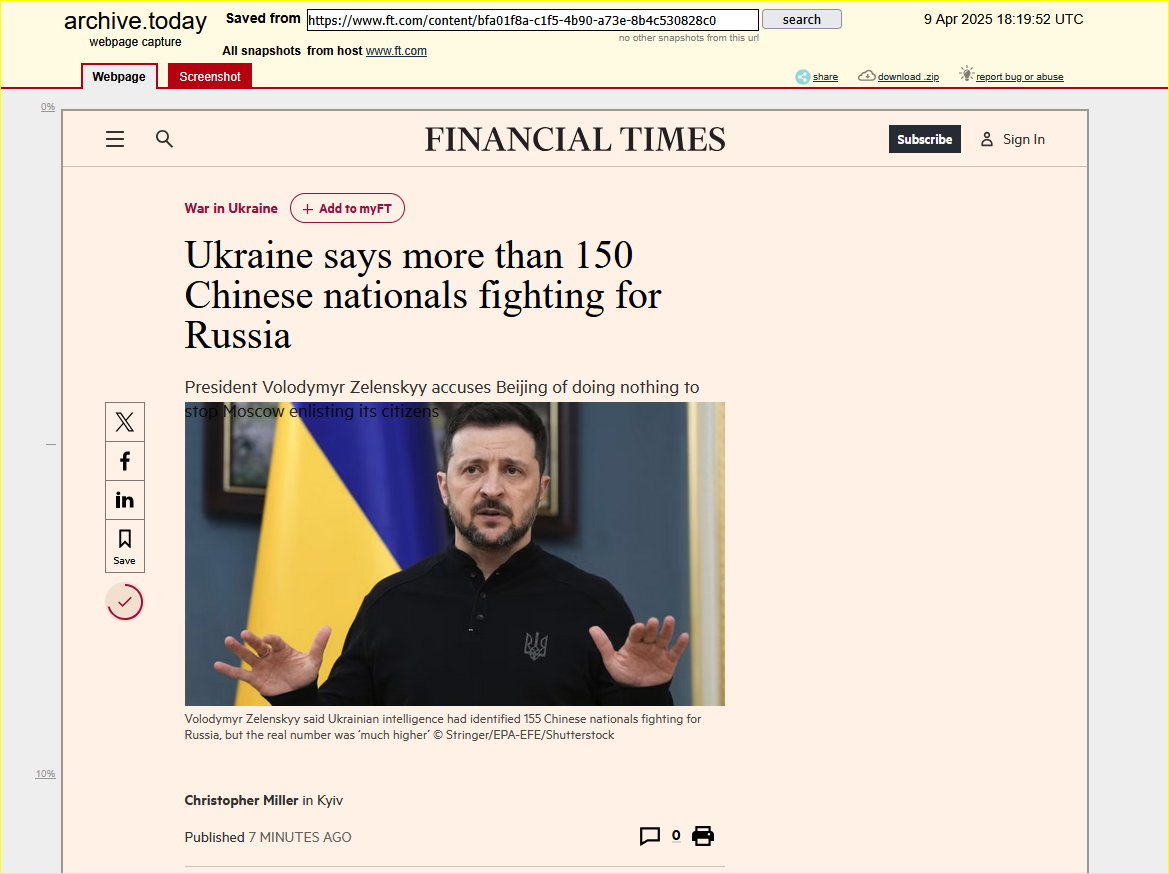The height and width of the screenshot is (874, 1169).
Task: Toggle Add to myFT for War in Ukraine
Action: point(347,208)
